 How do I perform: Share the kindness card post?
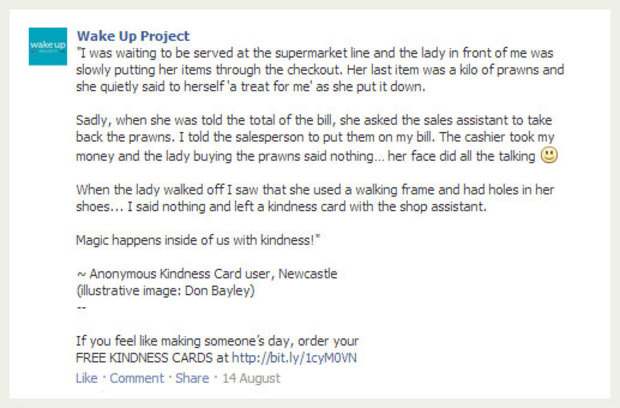(192, 378)
